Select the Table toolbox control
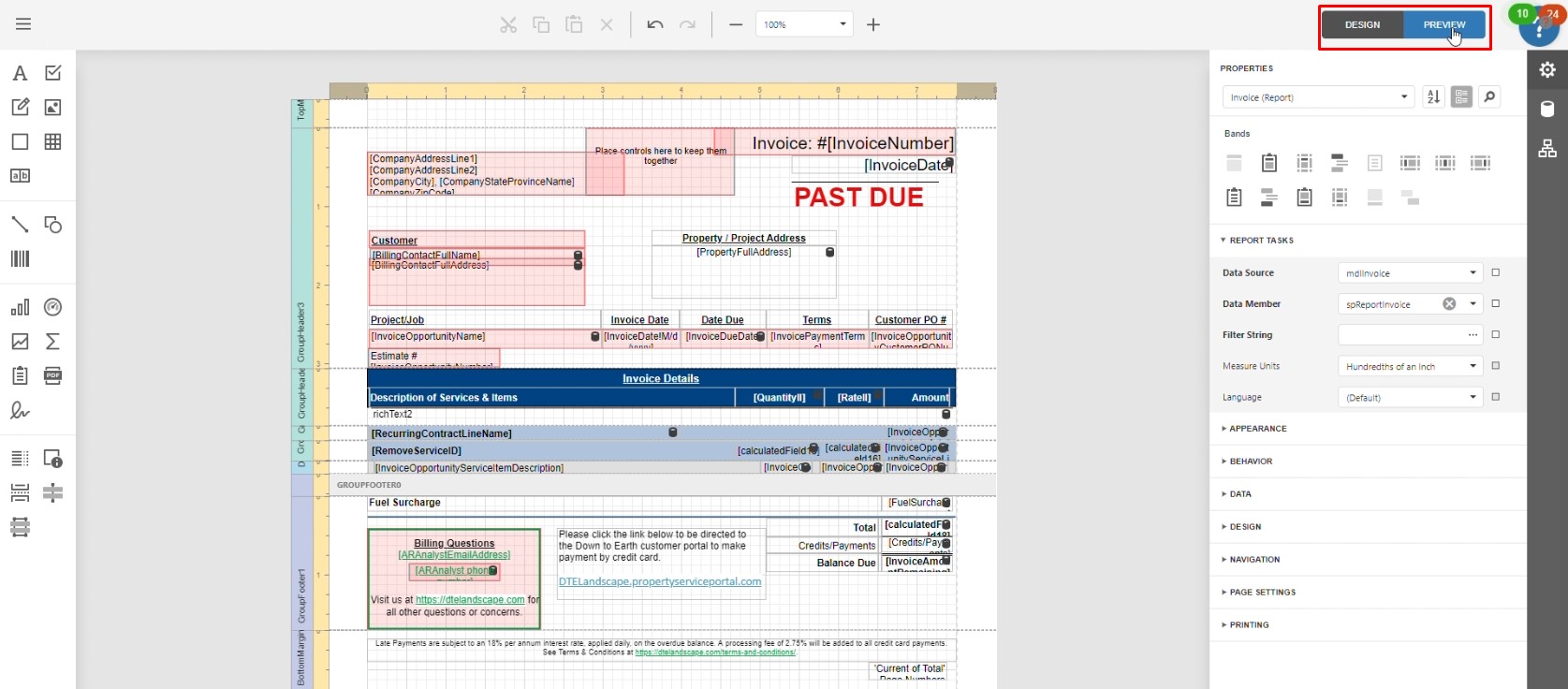The image size is (1568, 689). 53,141
